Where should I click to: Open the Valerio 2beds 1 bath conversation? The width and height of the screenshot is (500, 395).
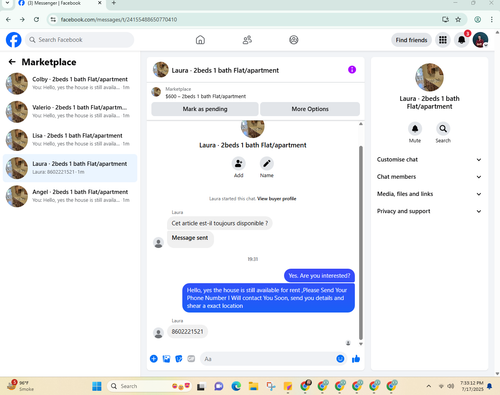(x=70, y=112)
